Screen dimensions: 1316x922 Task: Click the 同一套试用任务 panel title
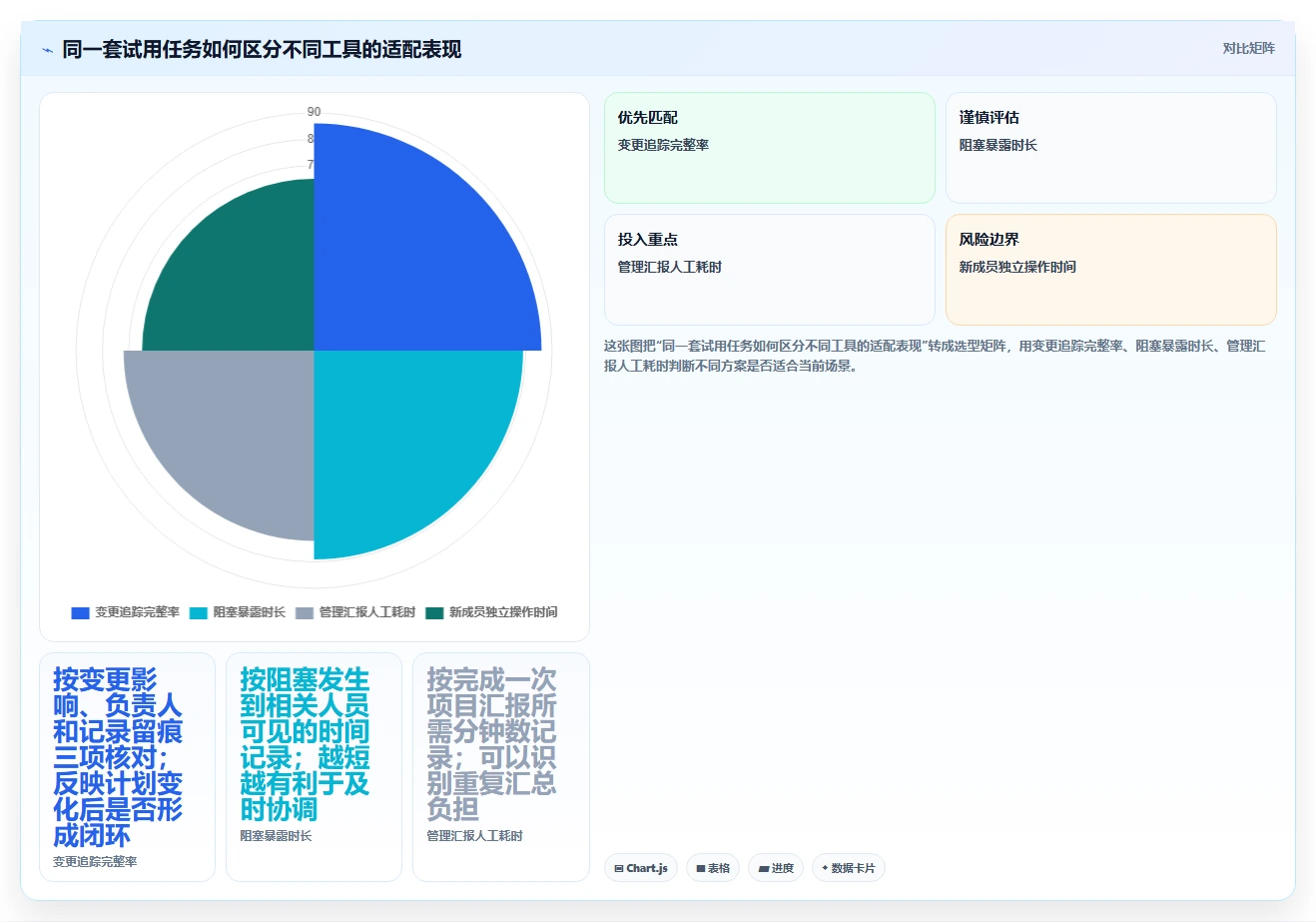[x=262, y=50]
